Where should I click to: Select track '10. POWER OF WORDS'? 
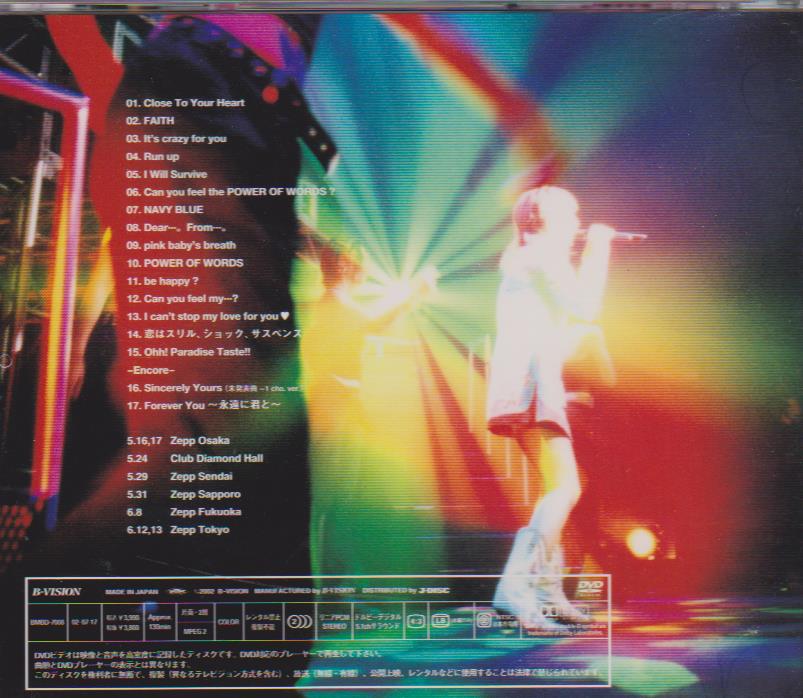click(185, 263)
